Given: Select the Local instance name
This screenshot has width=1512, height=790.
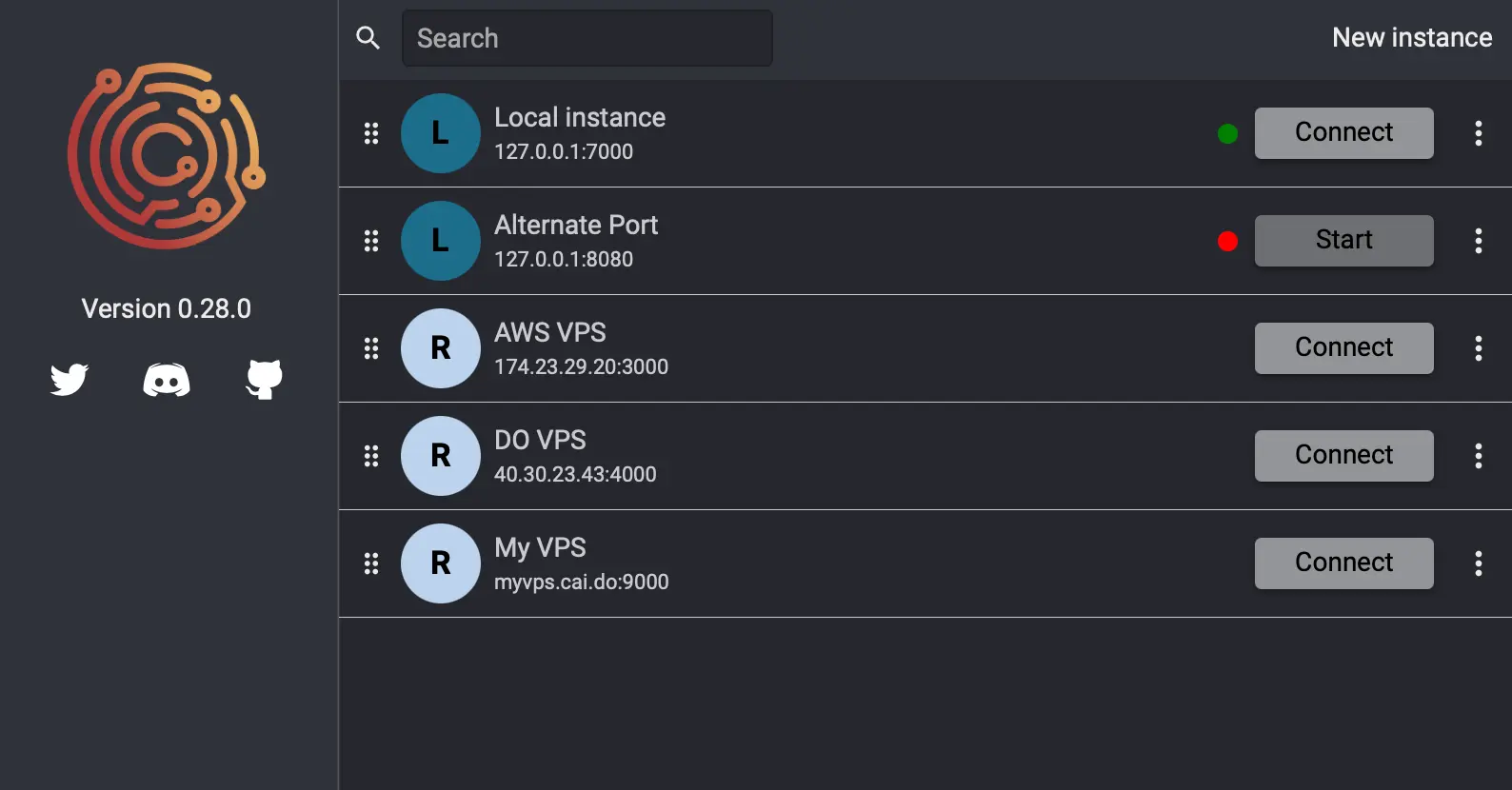Looking at the screenshot, I should 580,117.
